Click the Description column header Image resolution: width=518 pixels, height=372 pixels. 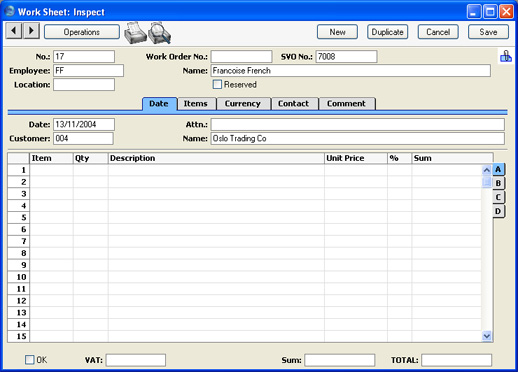[x=216, y=158]
